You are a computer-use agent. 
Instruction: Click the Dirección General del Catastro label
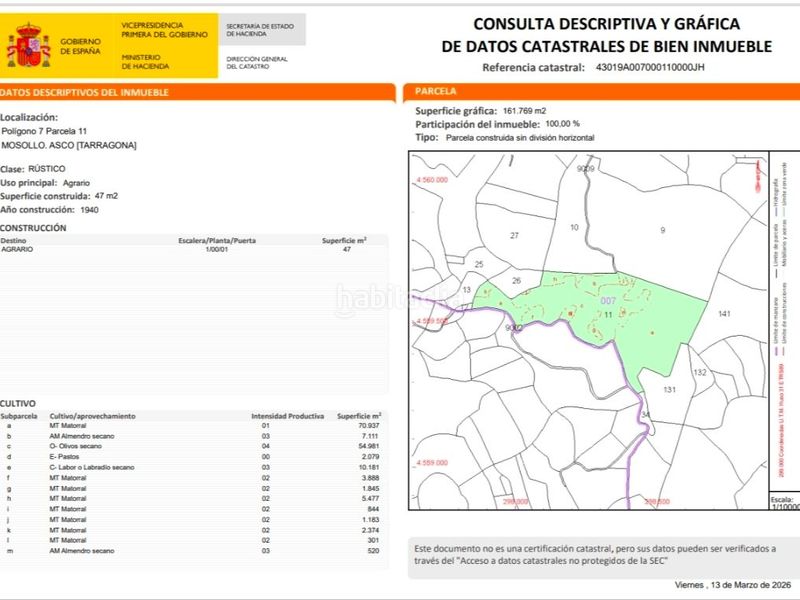point(257,63)
